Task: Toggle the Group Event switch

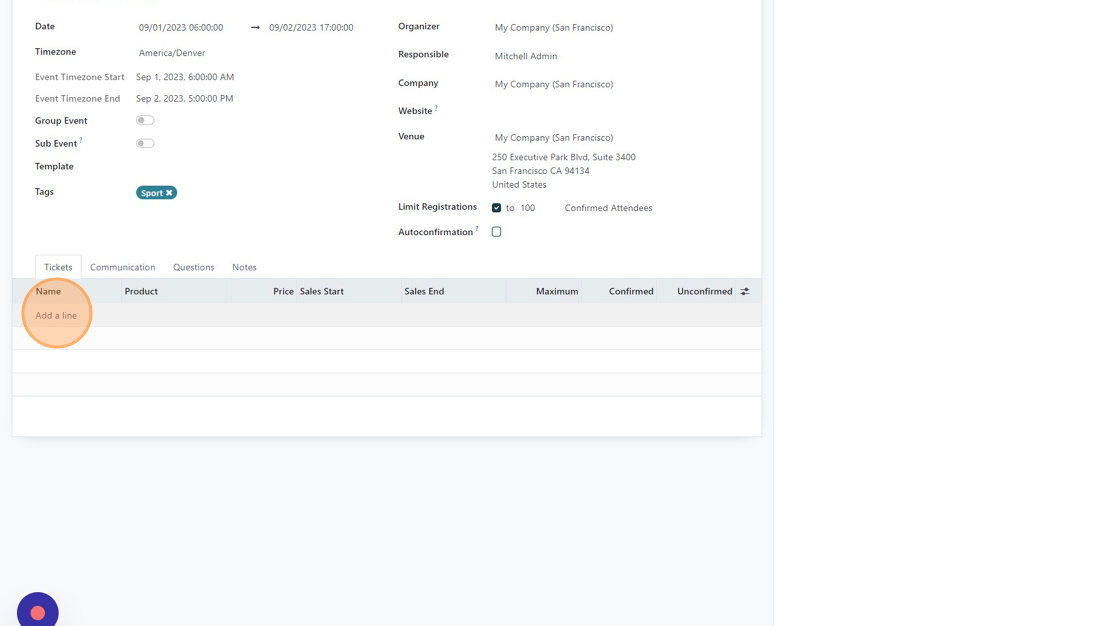Action: [x=145, y=120]
